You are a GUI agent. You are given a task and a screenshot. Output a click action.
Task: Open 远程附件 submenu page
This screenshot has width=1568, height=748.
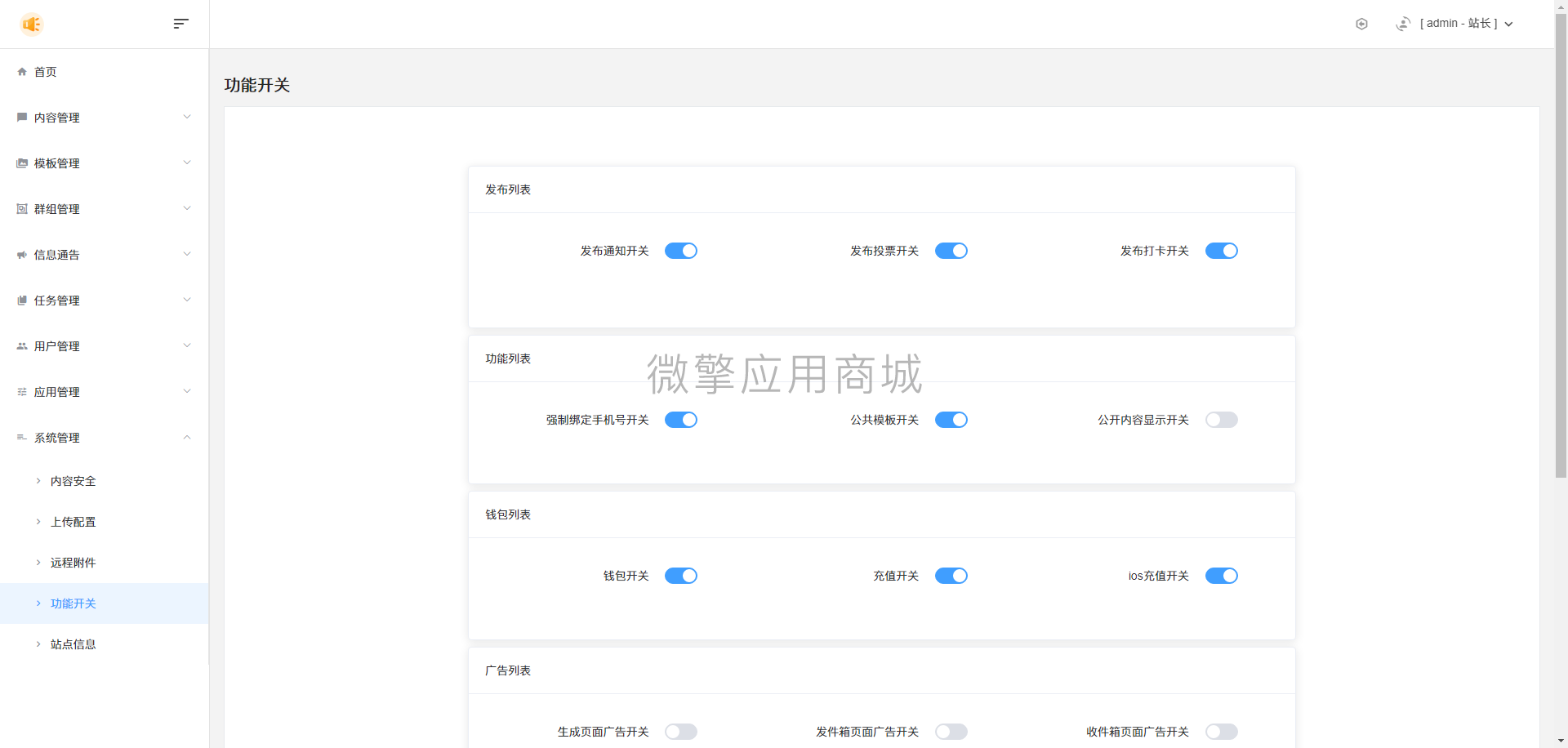[105, 563]
